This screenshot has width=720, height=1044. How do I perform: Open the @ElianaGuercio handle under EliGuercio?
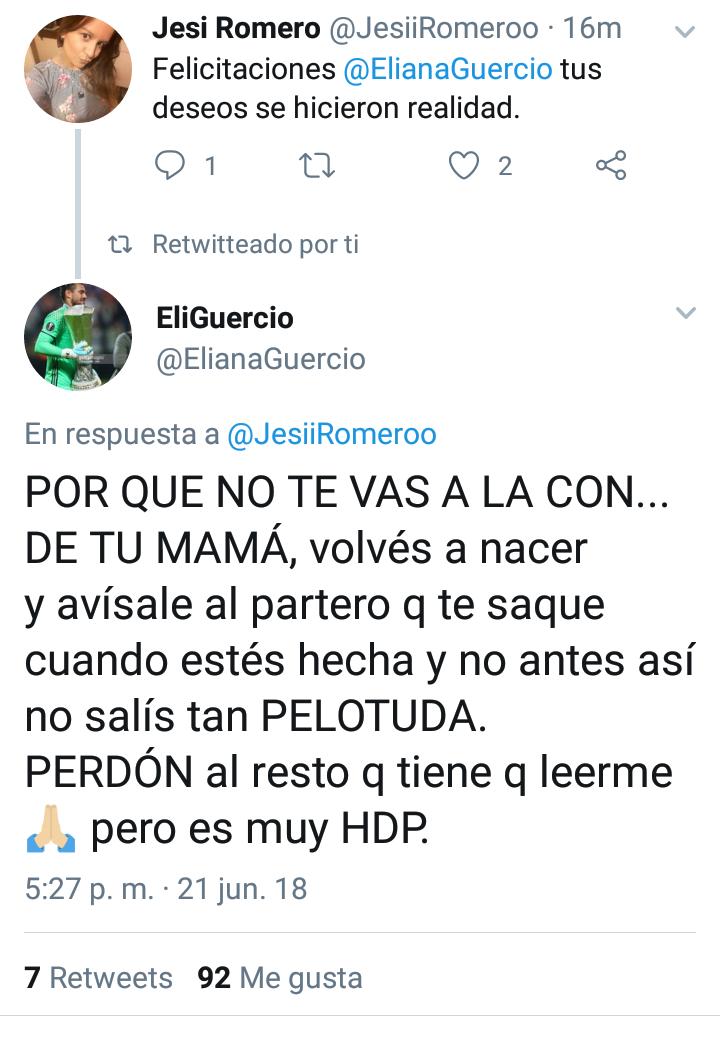click(x=261, y=360)
